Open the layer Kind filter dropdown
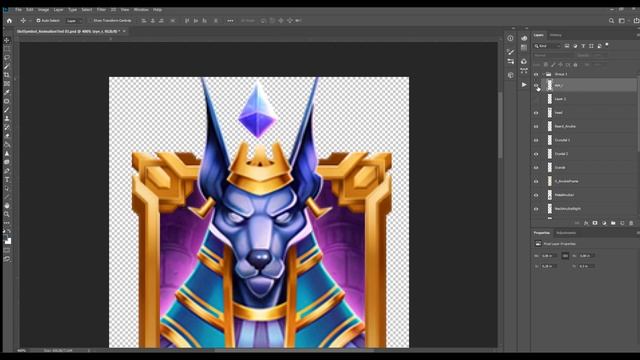This screenshot has height=360, width=640. 547,46
